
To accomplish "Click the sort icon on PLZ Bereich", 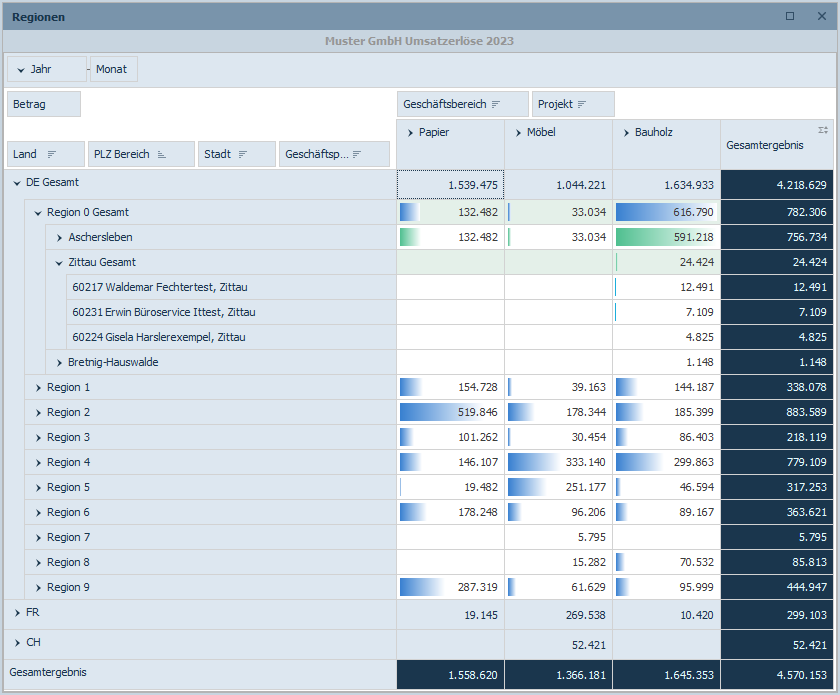I will pyautogui.click(x=162, y=154).
